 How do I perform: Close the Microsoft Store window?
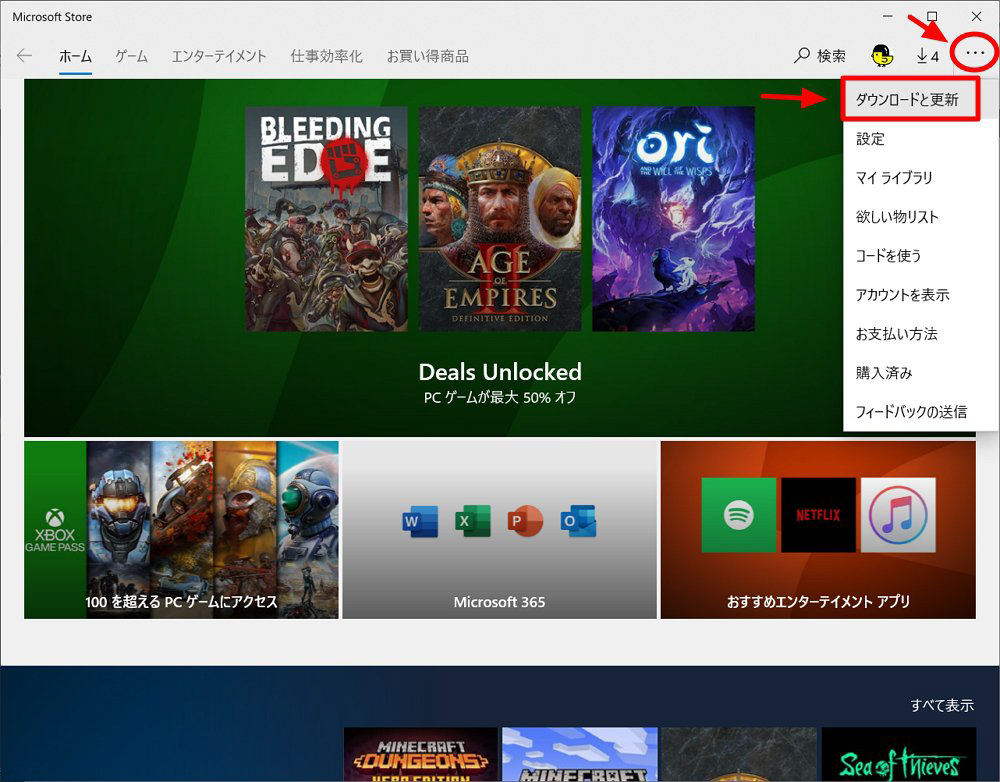976,15
